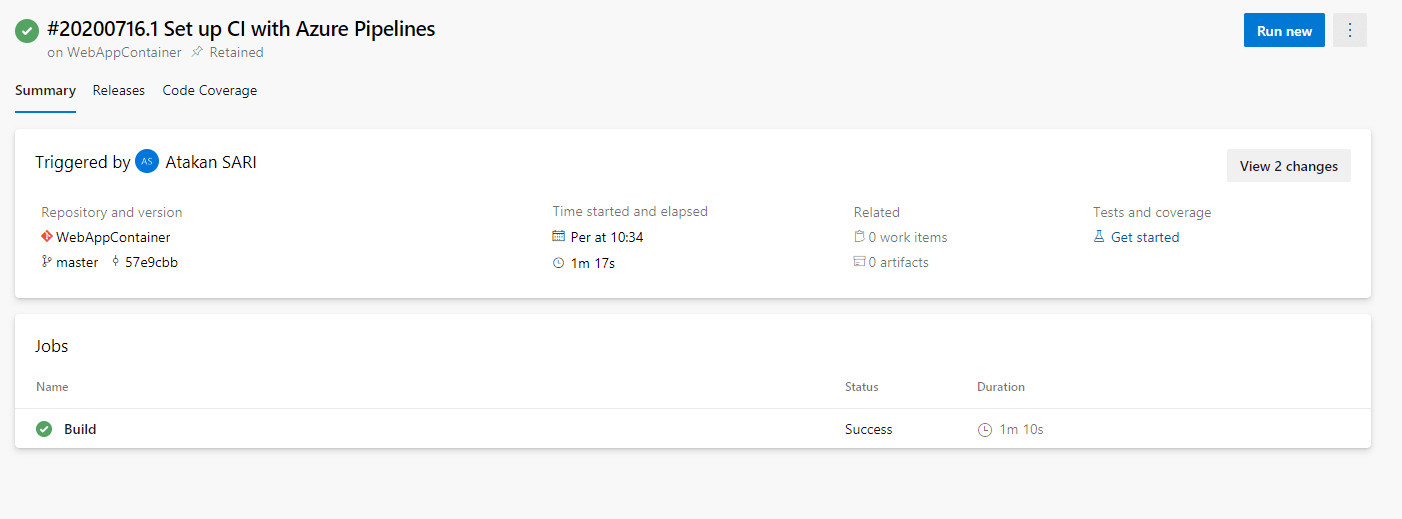Click the flask icon beside Get started
Viewport: 1402px width, 519px height.
(1099, 237)
